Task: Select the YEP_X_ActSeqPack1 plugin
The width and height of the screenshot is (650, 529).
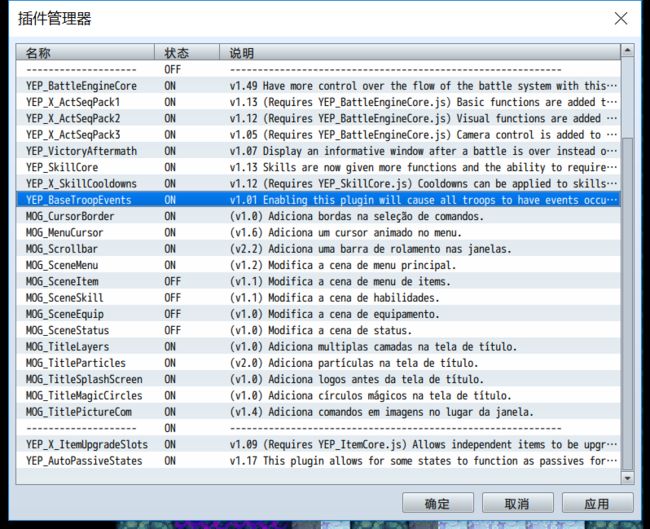Action: point(318,102)
